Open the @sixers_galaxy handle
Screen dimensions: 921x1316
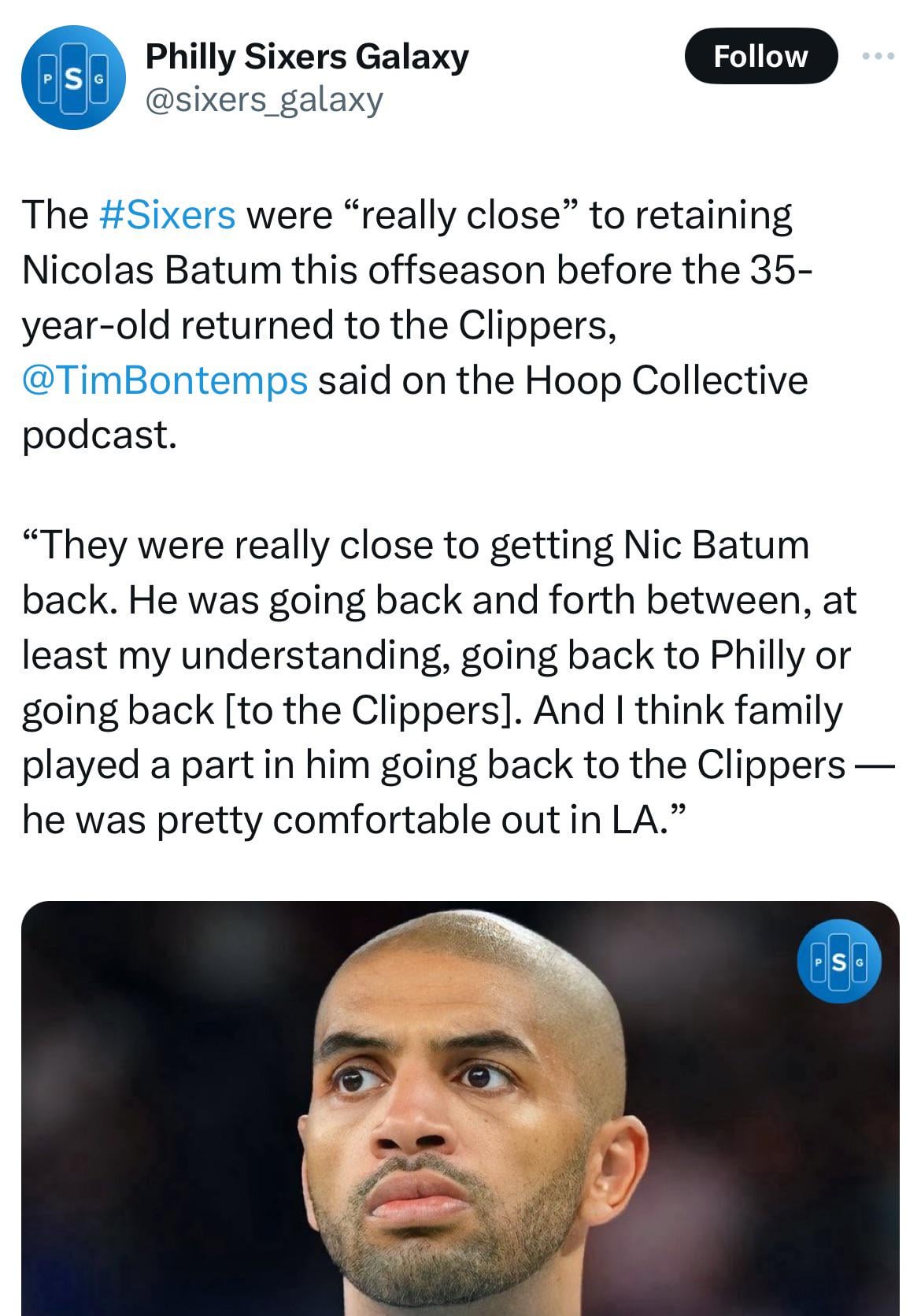pos(264,99)
